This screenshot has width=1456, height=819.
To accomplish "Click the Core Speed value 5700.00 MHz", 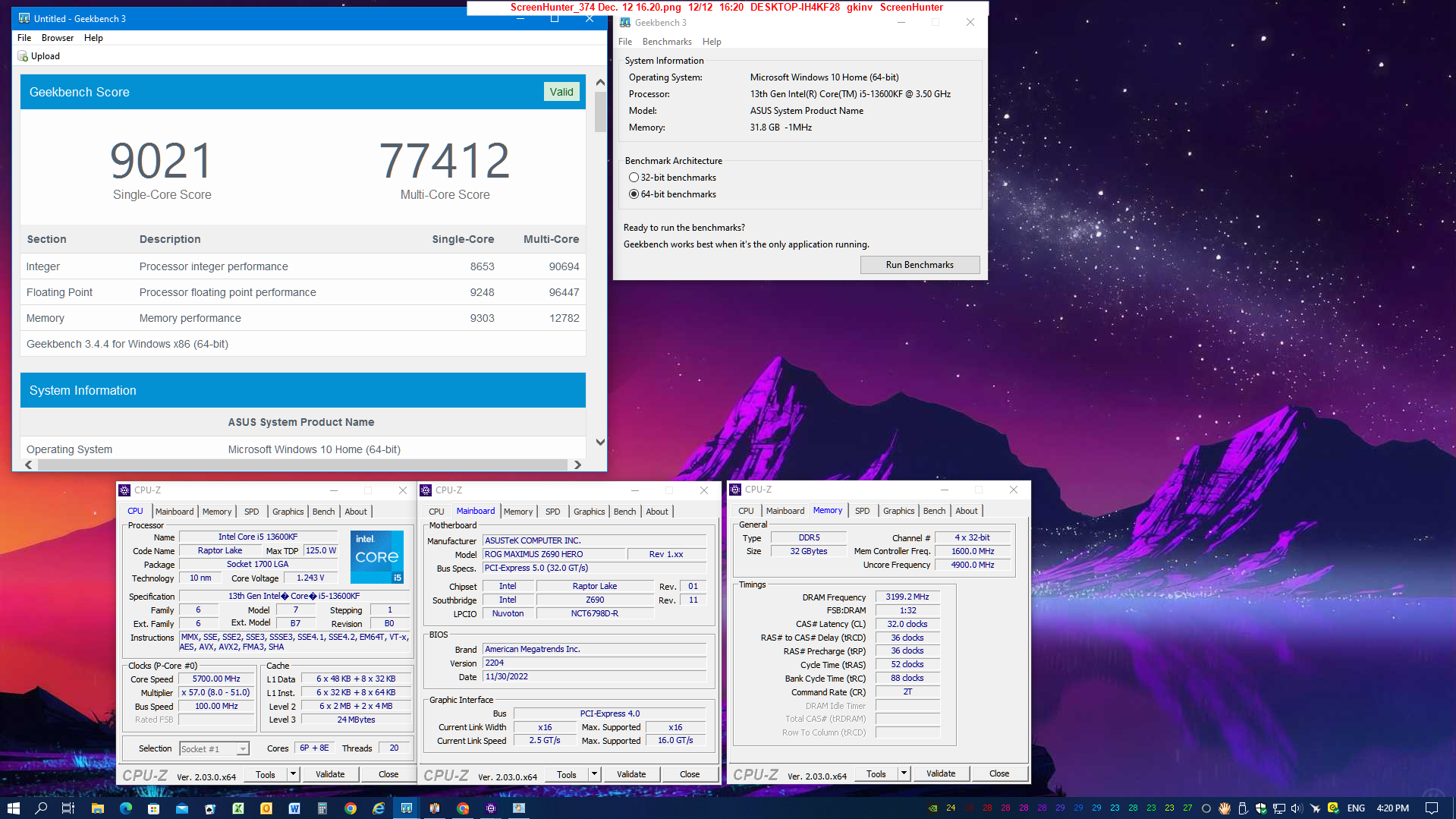I will pos(216,679).
